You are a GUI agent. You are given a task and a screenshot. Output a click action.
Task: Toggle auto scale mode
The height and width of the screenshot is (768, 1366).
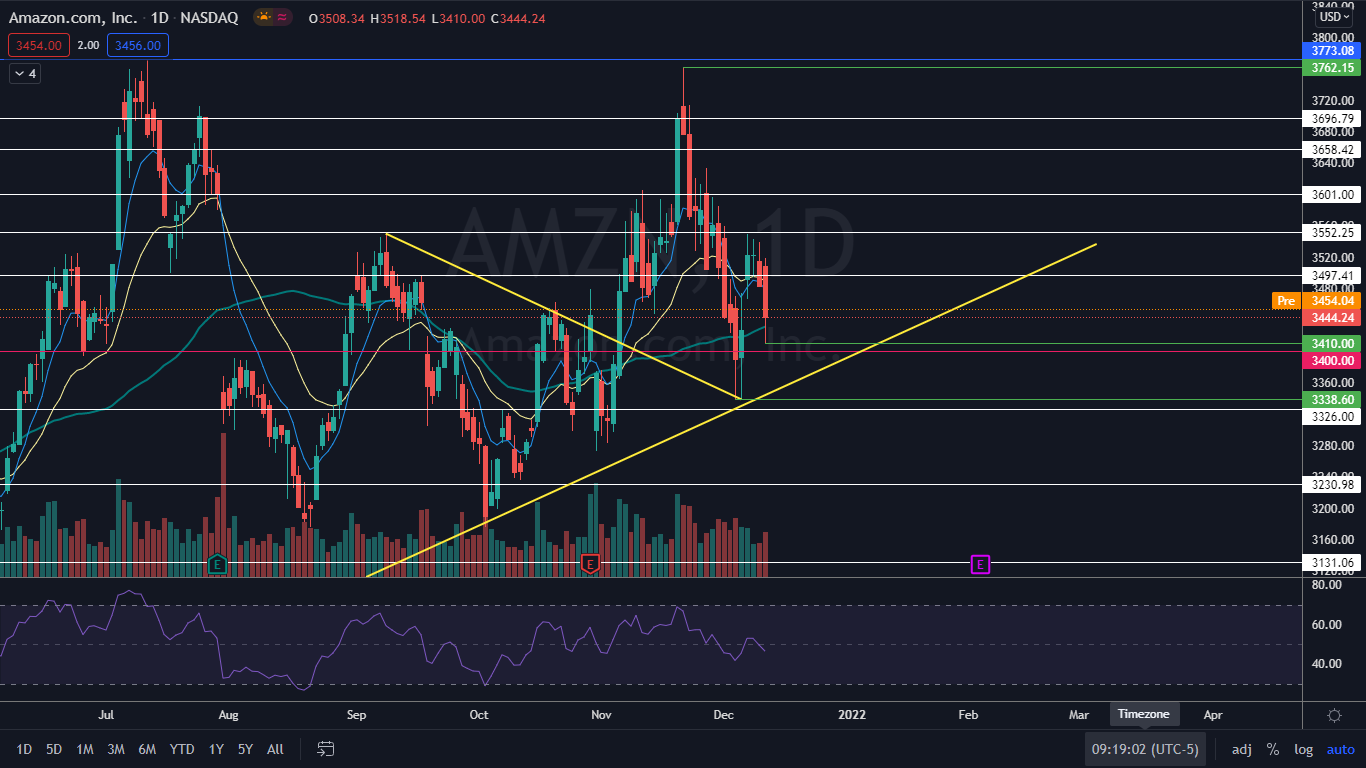coord(1340,749)
